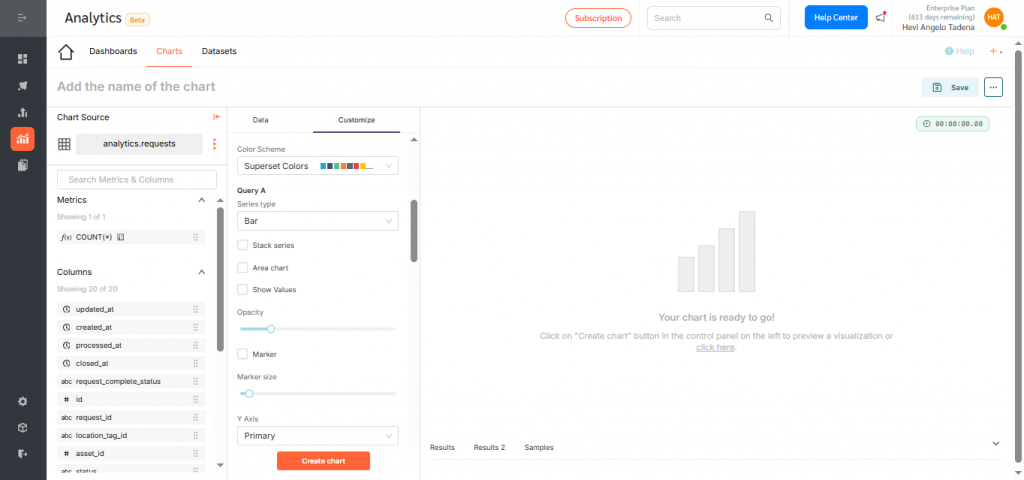Screen dimensions: 1024x480
Task: Click the settings gear in left sidebar
Action: (22, 401)
